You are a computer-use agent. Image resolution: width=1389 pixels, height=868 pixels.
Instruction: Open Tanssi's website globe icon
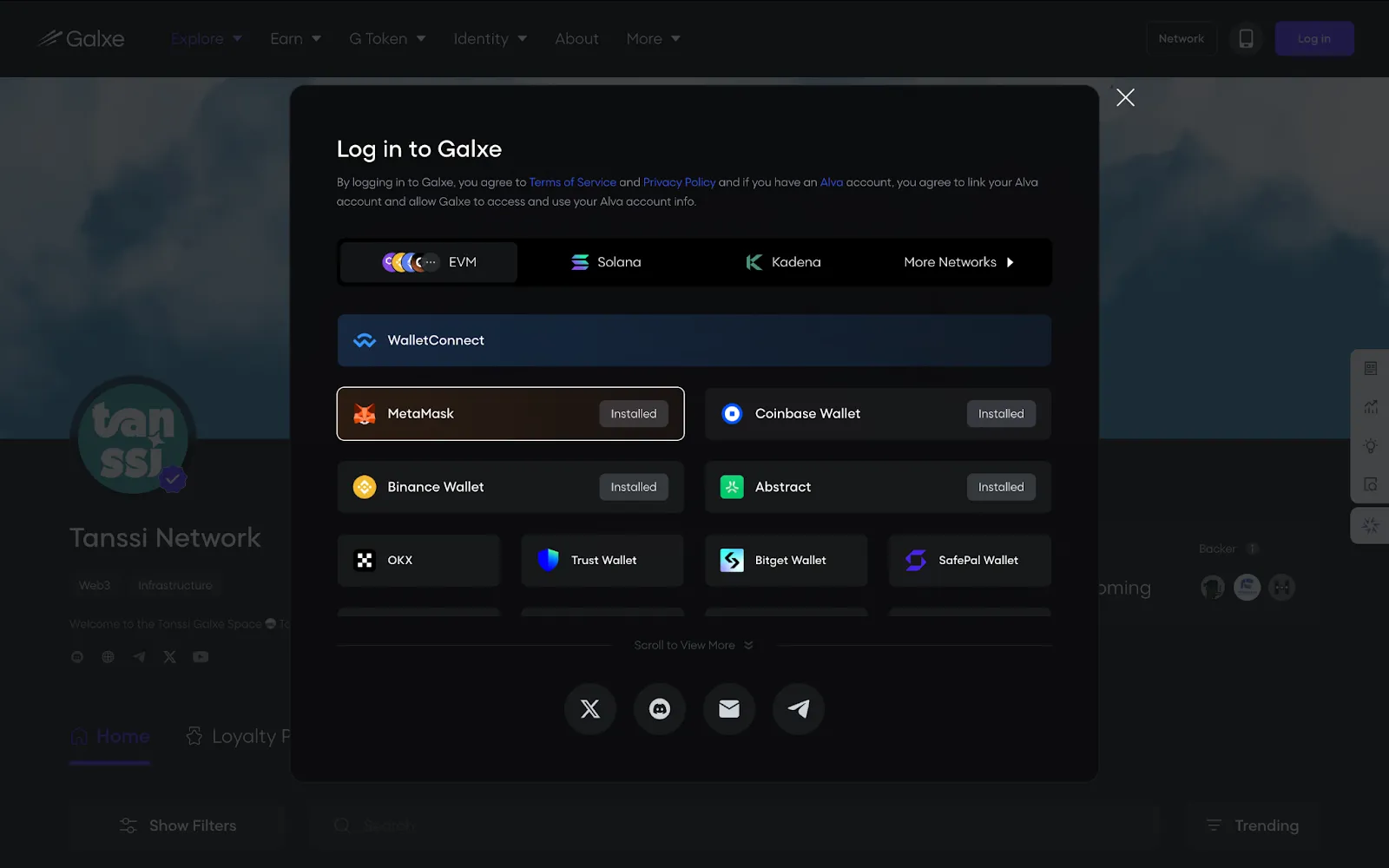point(108,657)
